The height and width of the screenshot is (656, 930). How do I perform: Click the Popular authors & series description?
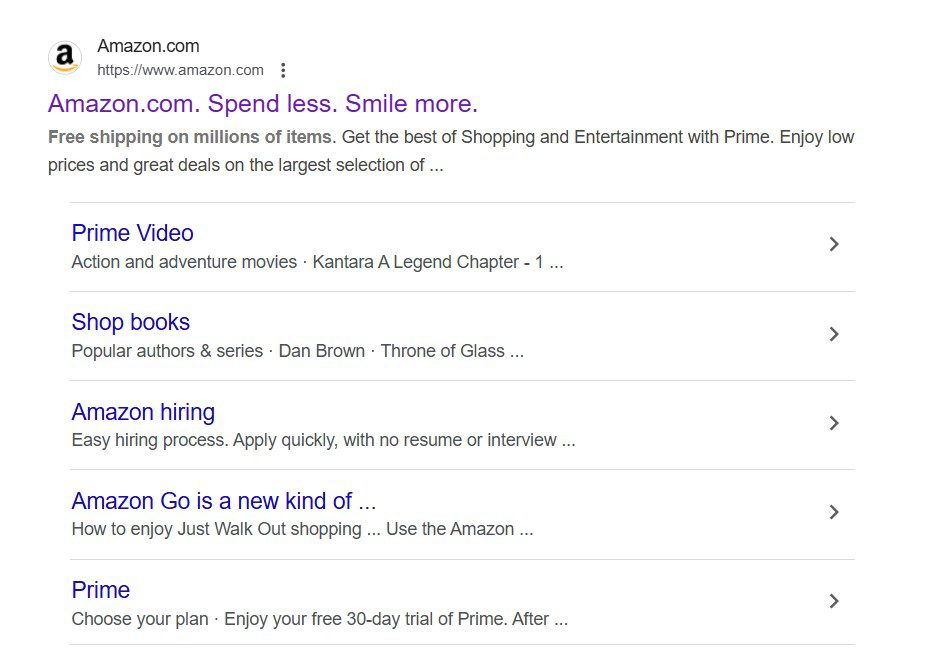click(x=167, y=351)
